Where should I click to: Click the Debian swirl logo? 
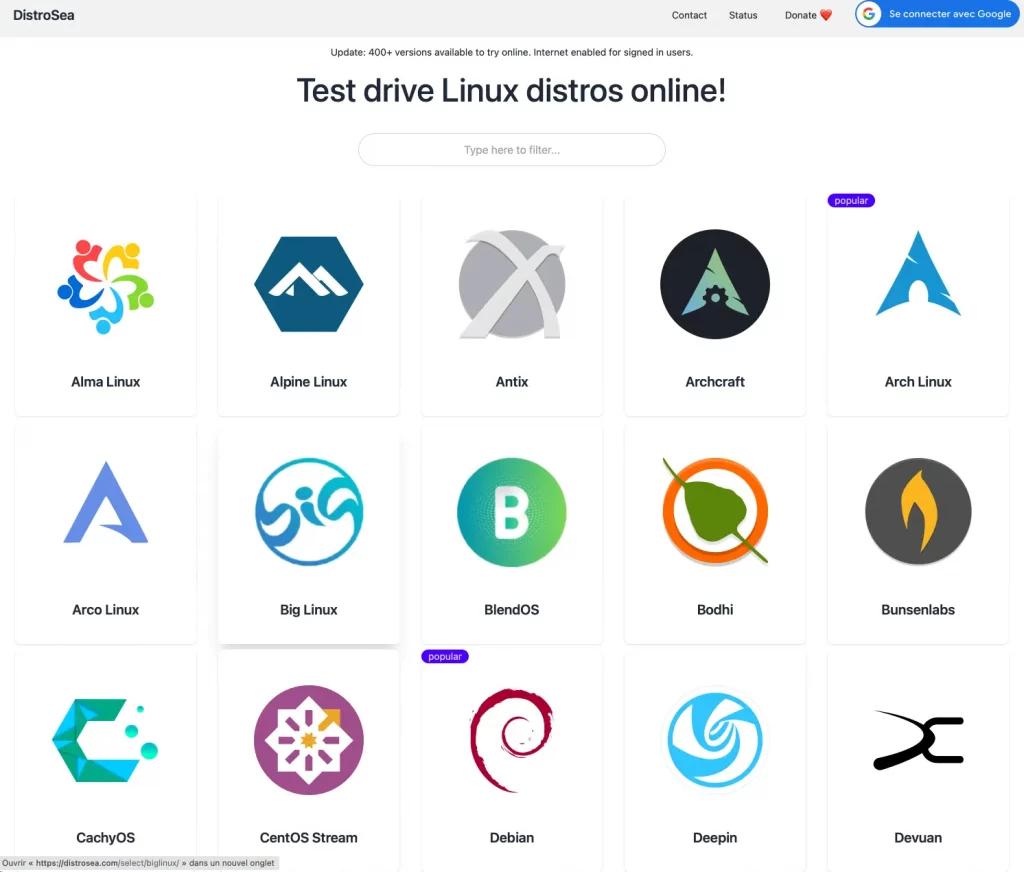(511, 740)
